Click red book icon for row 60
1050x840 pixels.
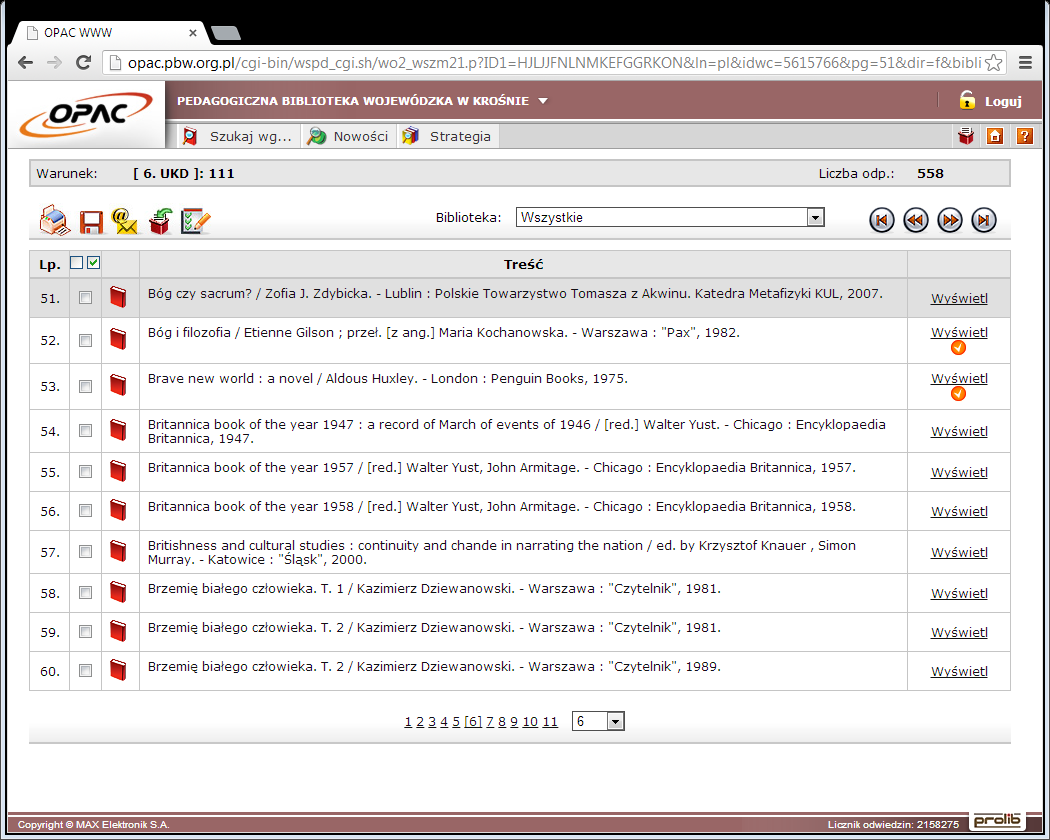coord(119,670)
